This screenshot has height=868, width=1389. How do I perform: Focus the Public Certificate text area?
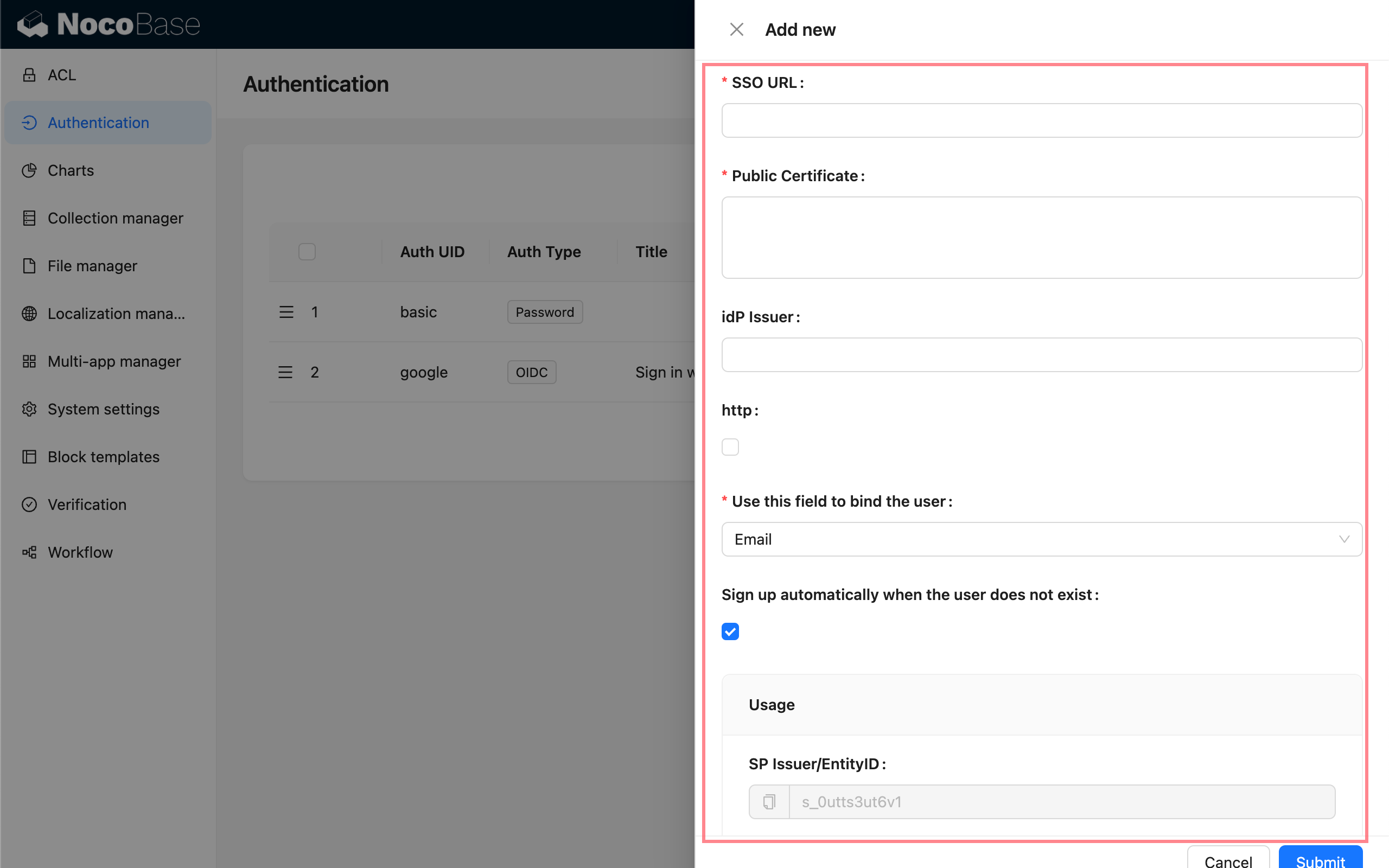point(1041,237)
